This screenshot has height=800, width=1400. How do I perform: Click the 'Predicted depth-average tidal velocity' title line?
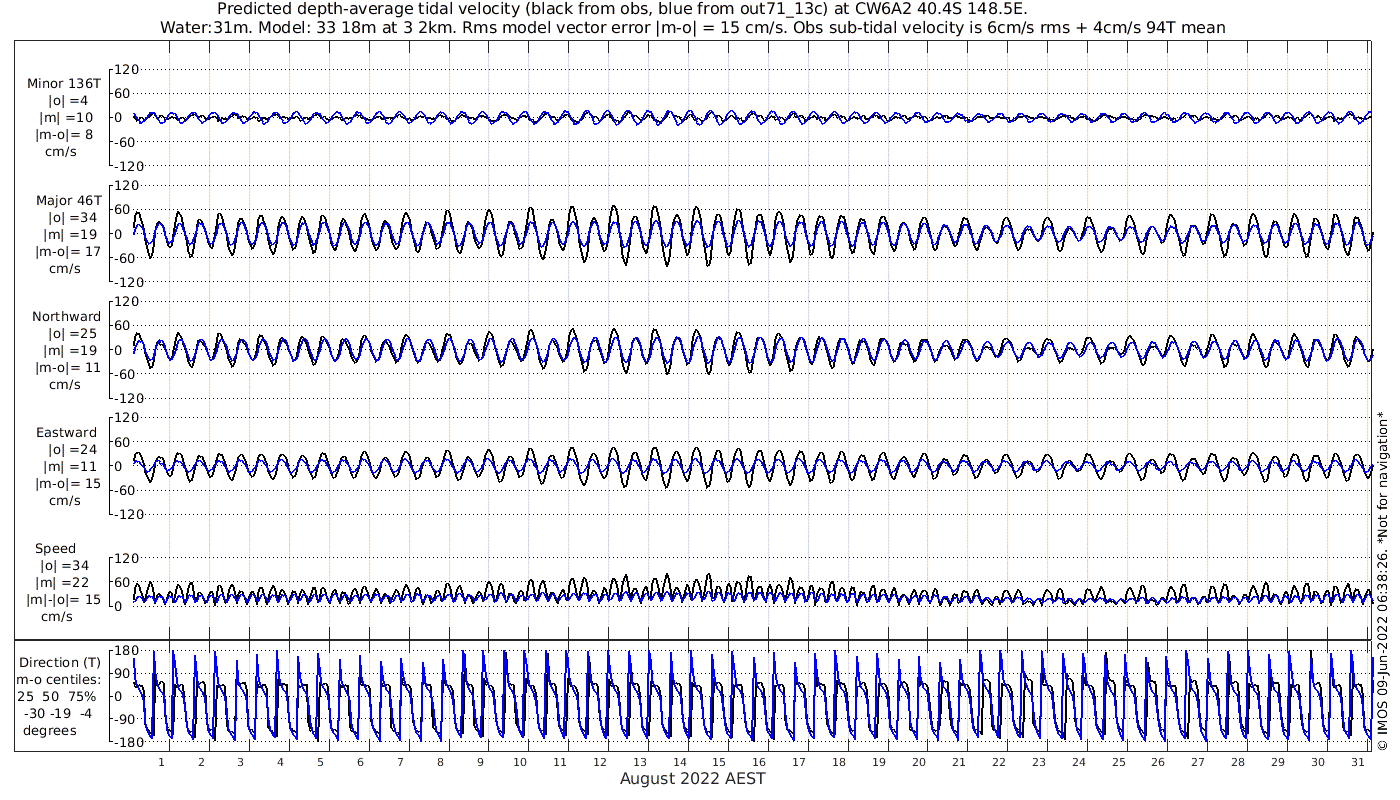pyautogui.click(x=621, y=9)
